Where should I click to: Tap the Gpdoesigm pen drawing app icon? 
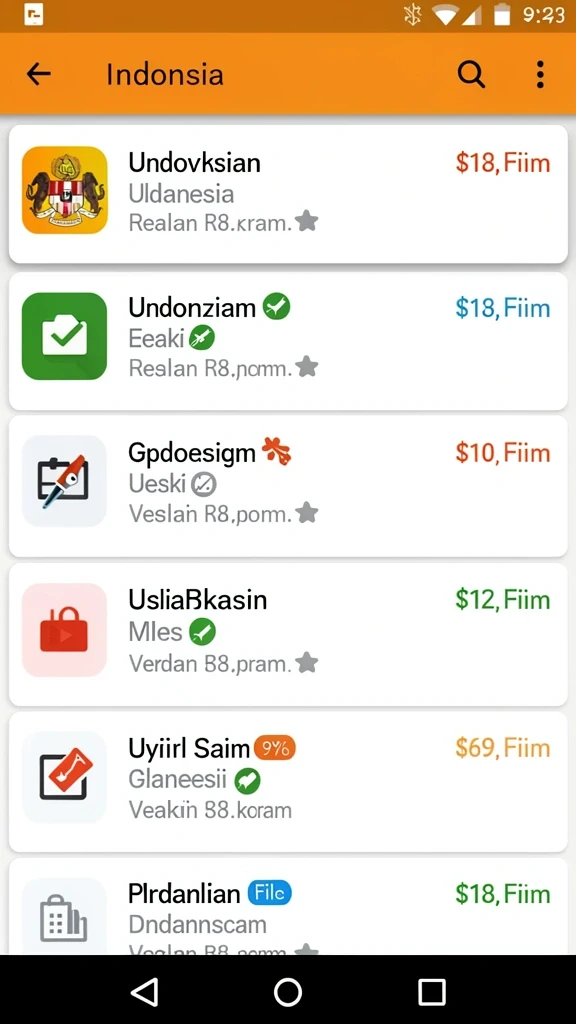tap(64, 481)
